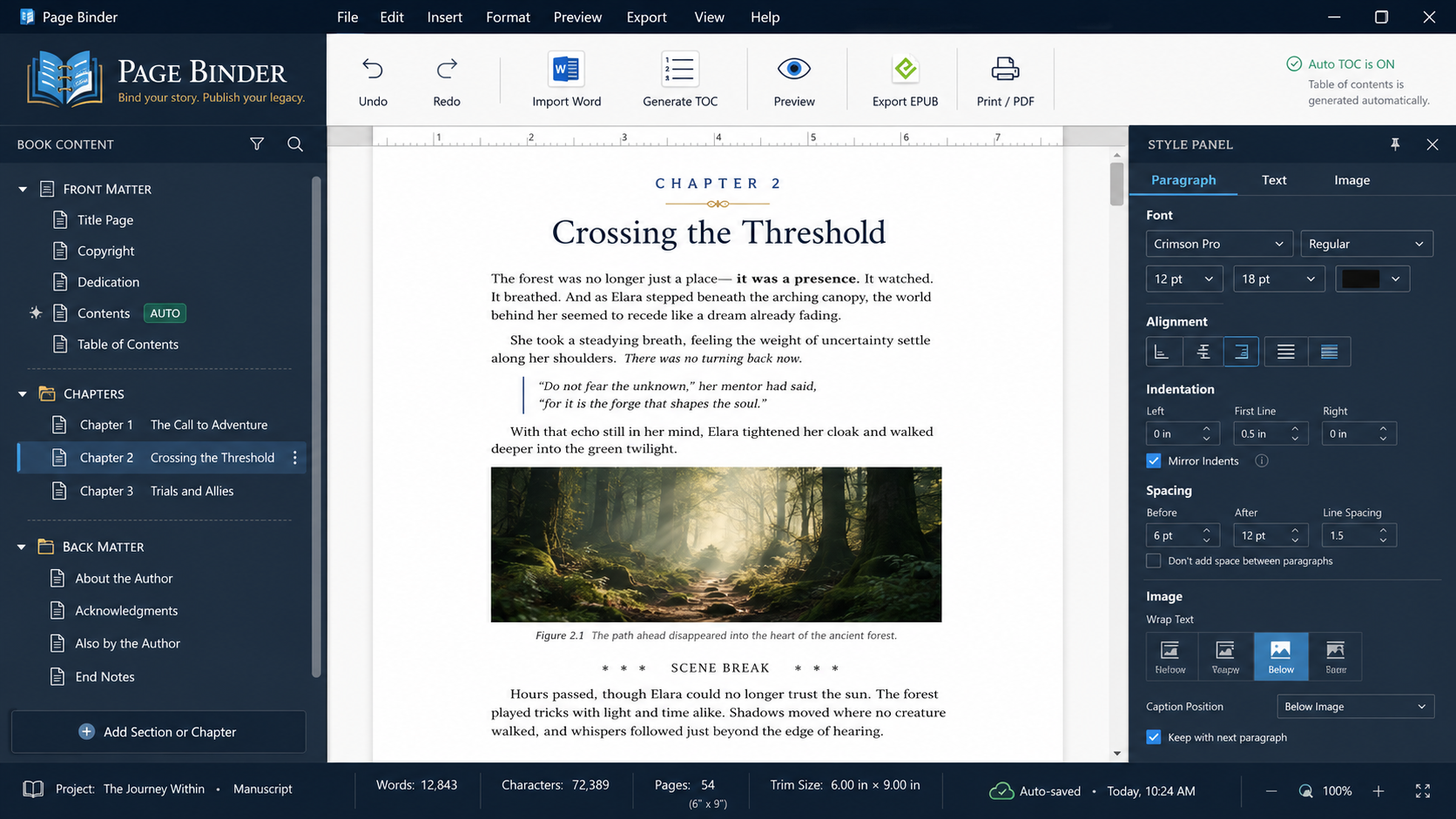Open the Crimson Pro font dropdown

[x=1219, y=244]
